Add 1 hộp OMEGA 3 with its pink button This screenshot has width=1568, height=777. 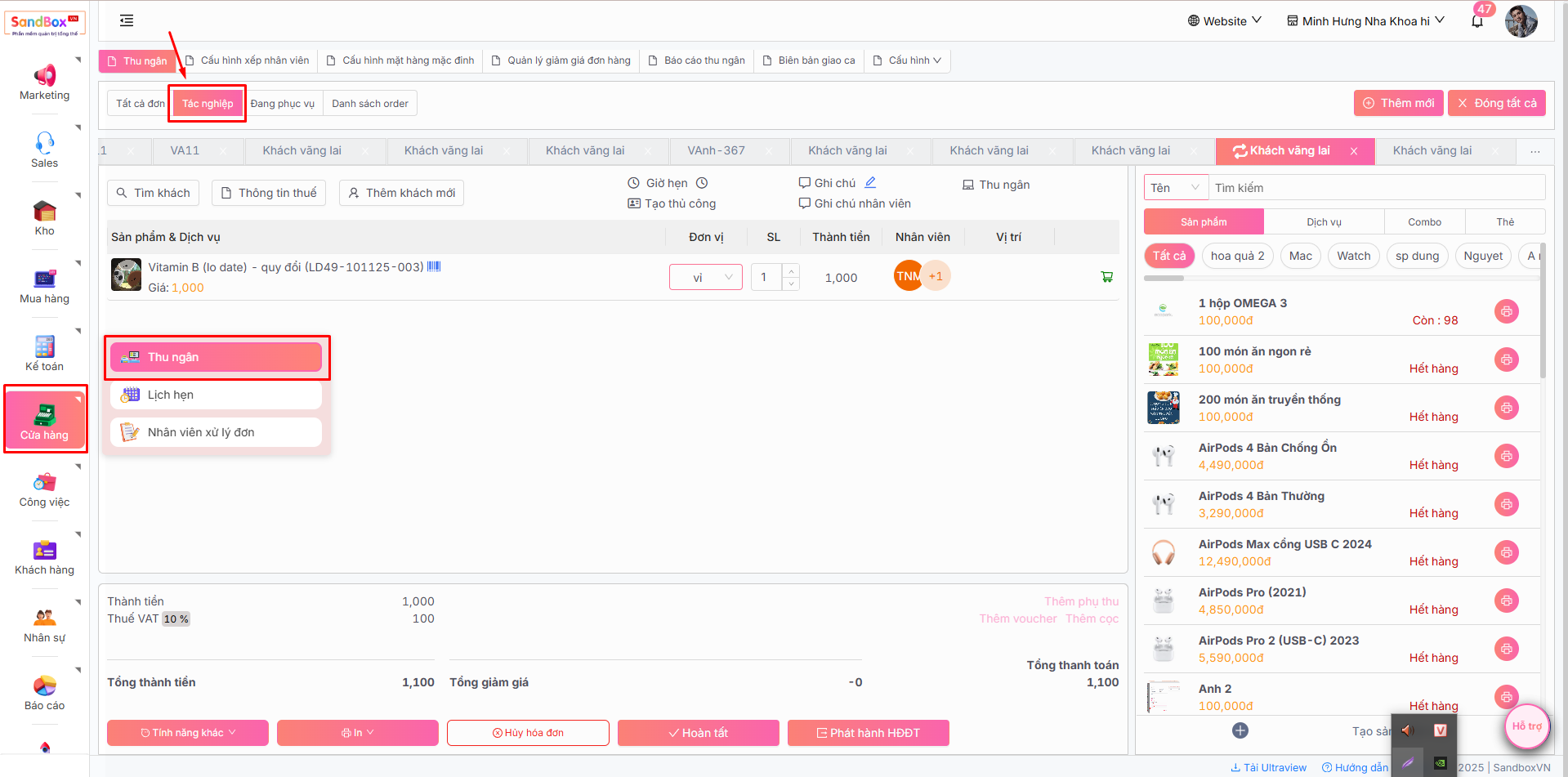(1506, 311)
